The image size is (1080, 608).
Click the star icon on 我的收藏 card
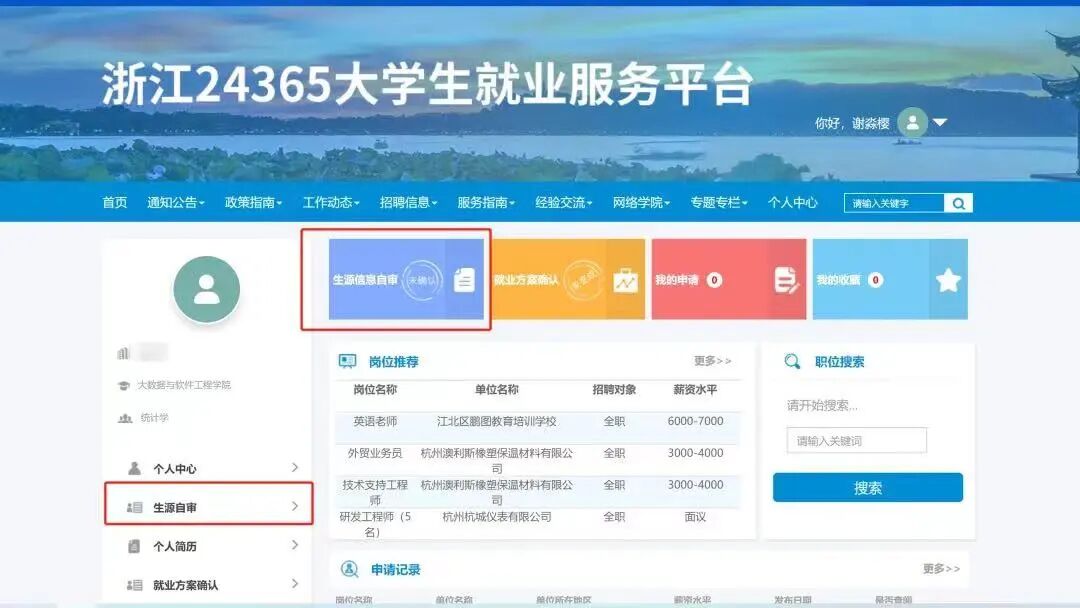(946, 281)
